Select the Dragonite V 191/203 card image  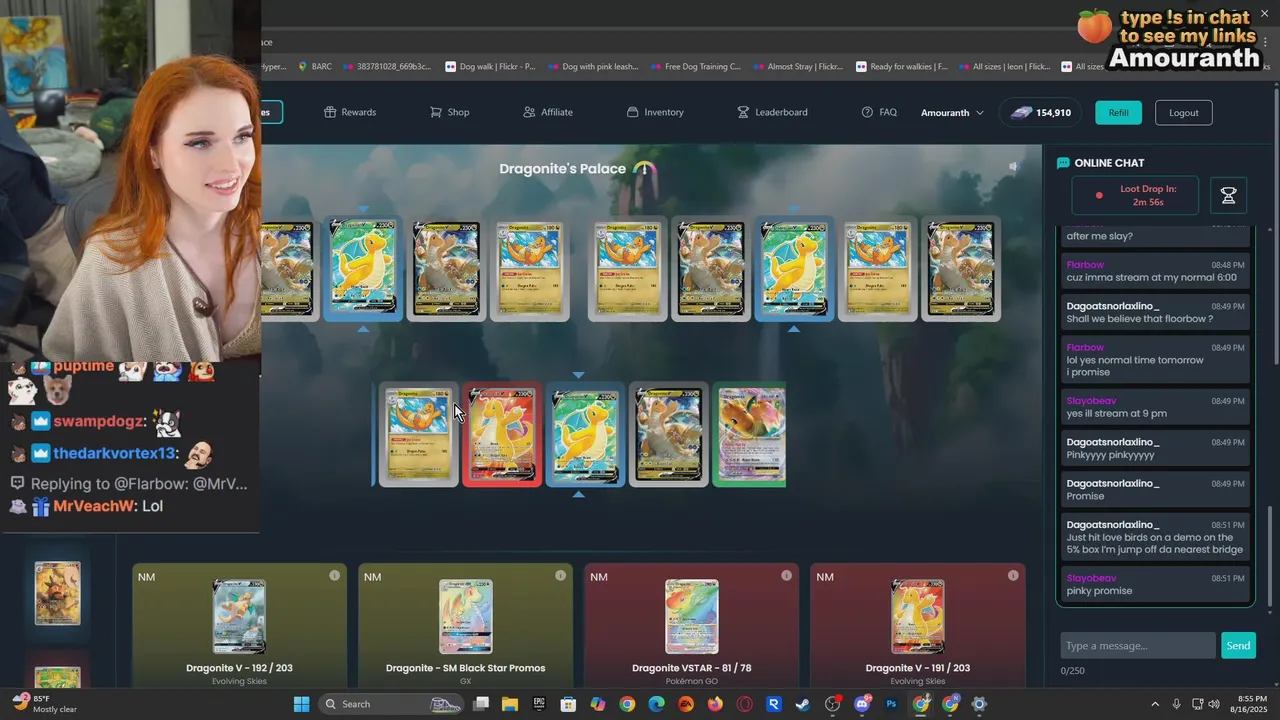[x=918, y=616]
